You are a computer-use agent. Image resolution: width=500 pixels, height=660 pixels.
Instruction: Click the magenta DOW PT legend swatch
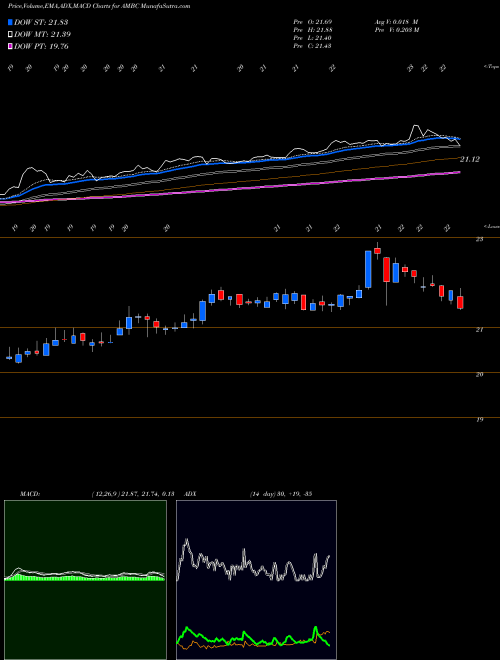[x=10, y=46]
